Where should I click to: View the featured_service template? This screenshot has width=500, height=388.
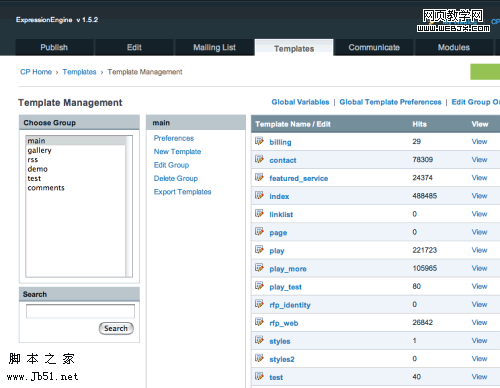click(479, 178)
